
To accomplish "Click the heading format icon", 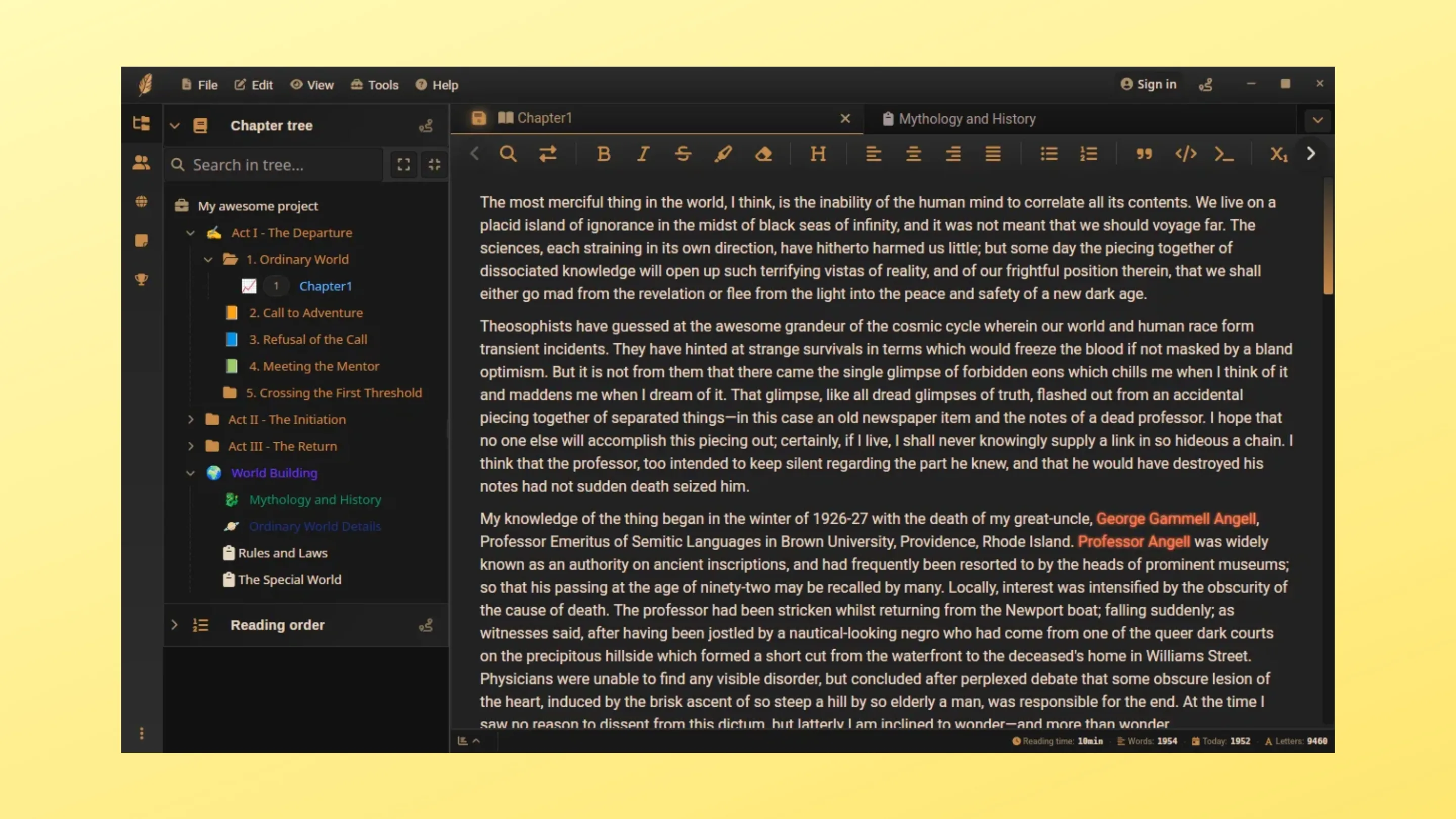I will click(x=818, y=154).
